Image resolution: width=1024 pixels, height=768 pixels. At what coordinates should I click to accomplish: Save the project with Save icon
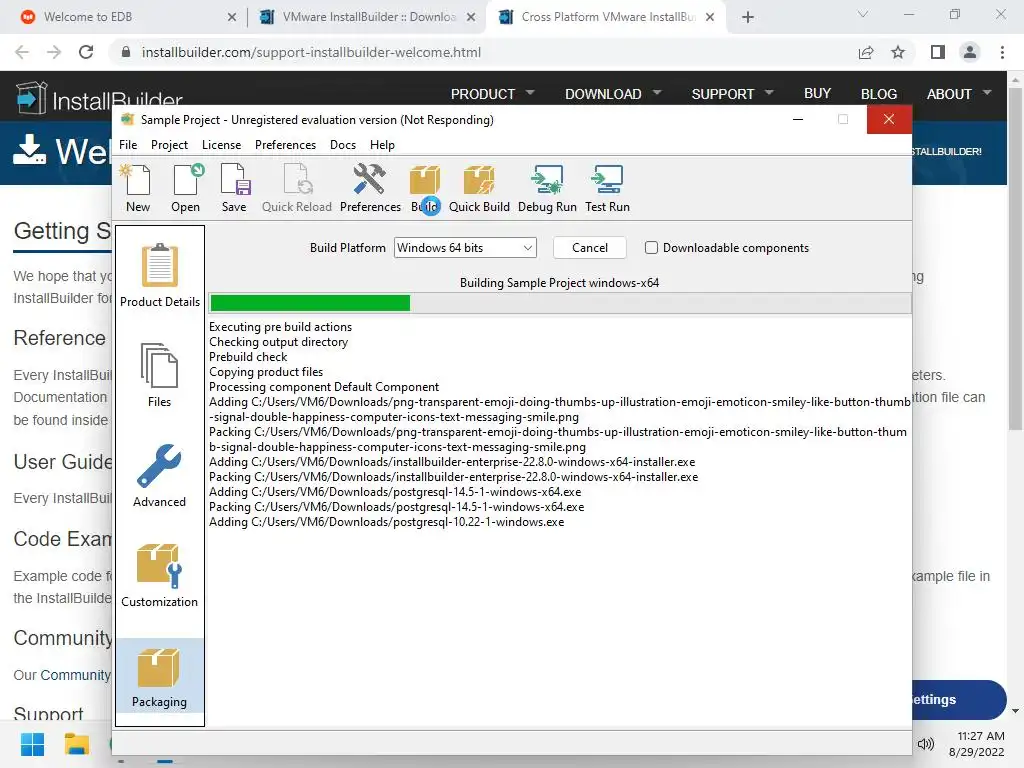click(234, 189)
